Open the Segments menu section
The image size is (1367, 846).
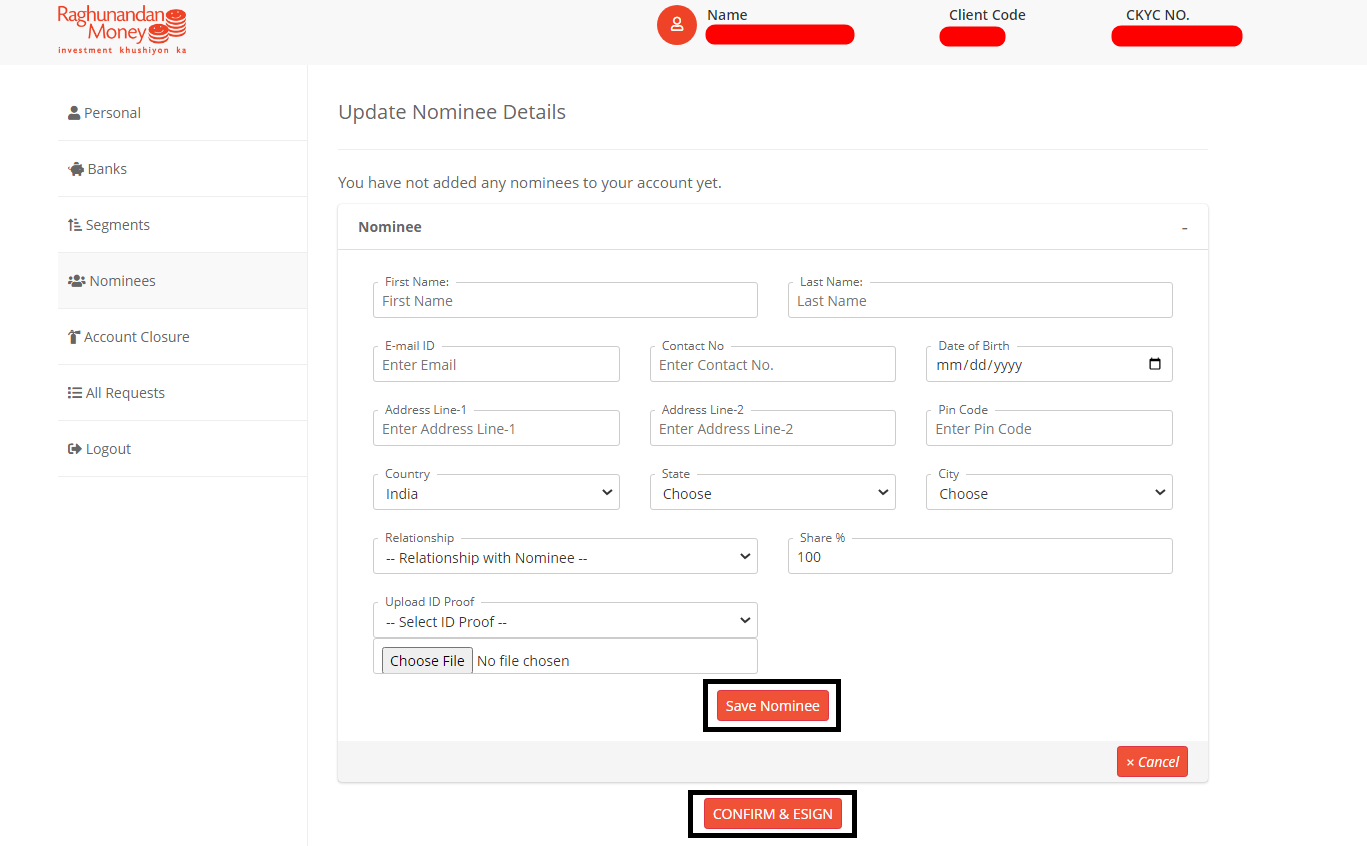coord(182,225)
